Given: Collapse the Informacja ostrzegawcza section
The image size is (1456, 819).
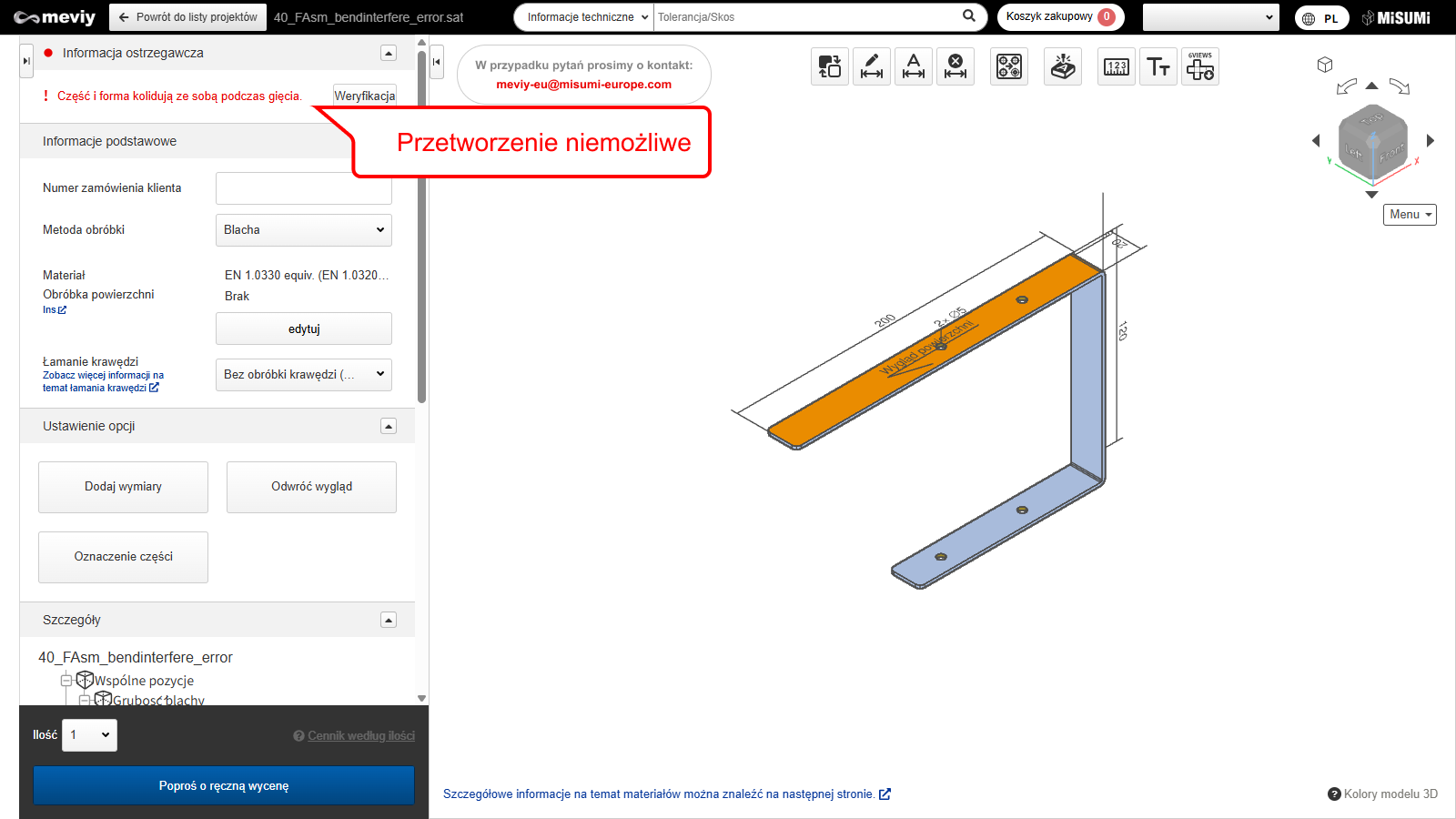Looking at the screenshot, I should pyautogui.click(x=389, y=54).
